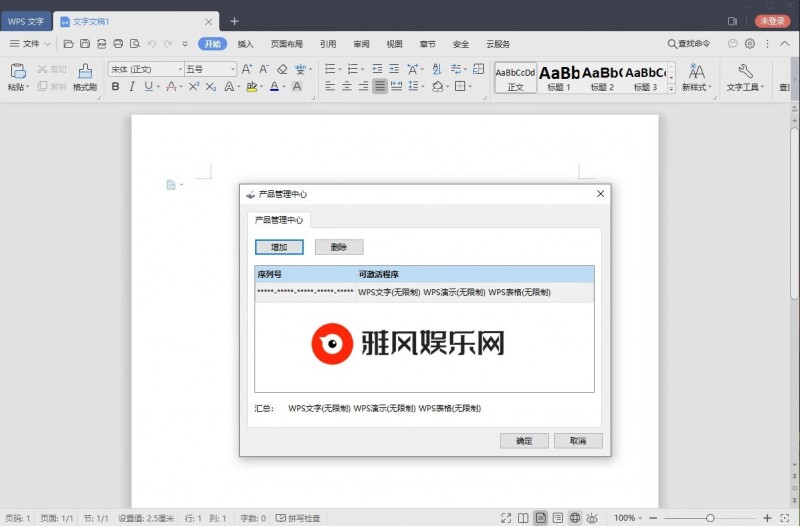This screenshot has width=800, height=526.
Task: Click the print icon in quick toolbar
Action: click(x=118, y=44)
